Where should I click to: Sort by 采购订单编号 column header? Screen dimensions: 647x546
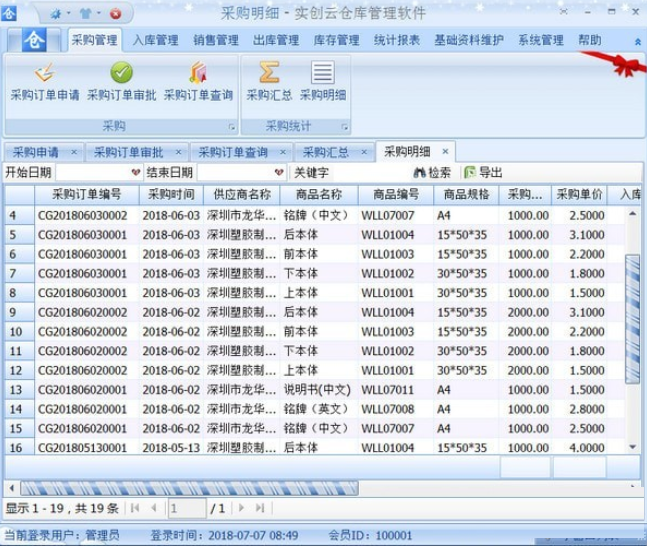(87, 194)
